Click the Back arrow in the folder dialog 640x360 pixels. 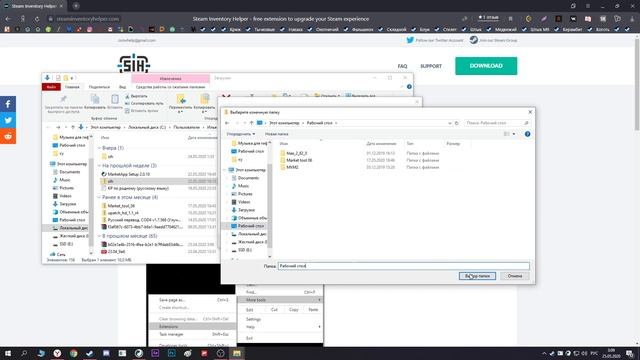coord(227,123)
